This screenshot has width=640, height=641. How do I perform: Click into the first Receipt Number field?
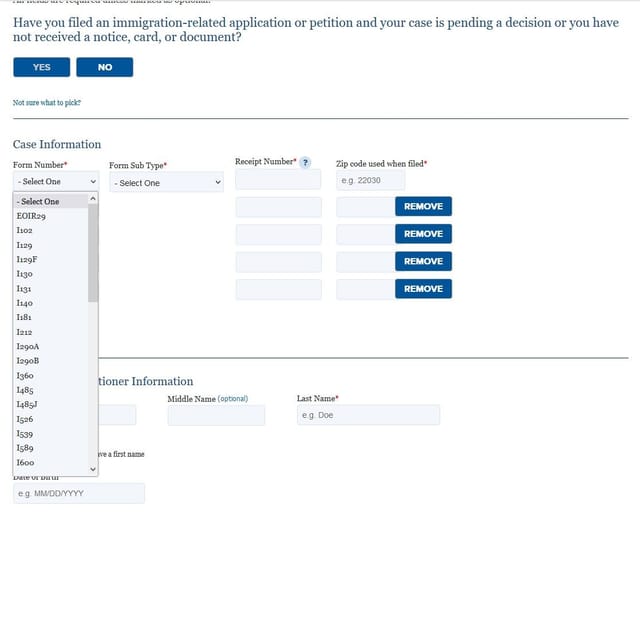278,179
